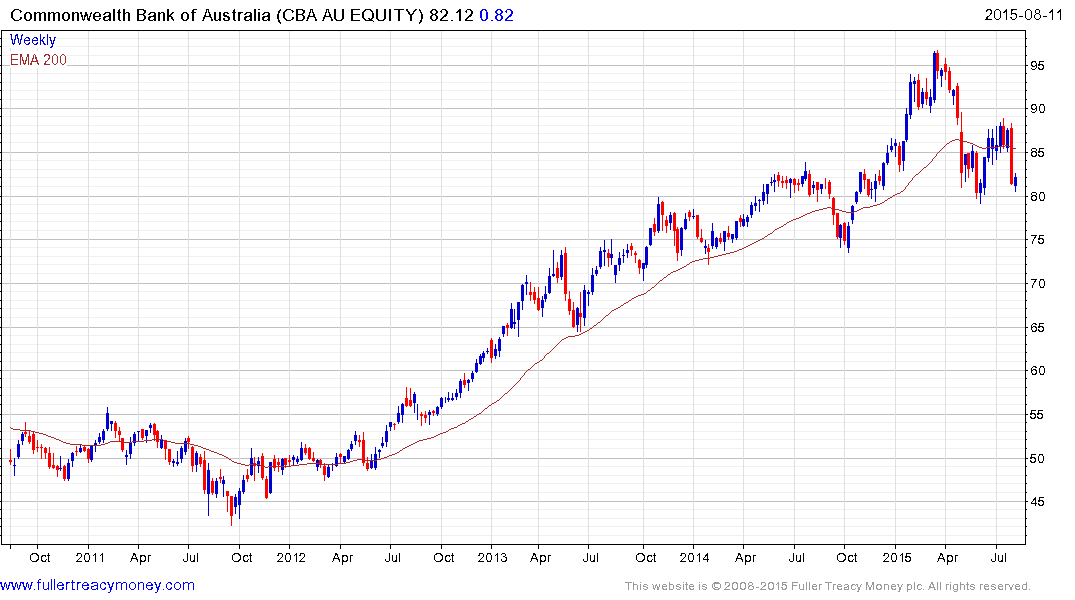Viewport: 1075px width, 600px height.
Task: Click the 45 price axis label
Action: (x=1037, y=502)
